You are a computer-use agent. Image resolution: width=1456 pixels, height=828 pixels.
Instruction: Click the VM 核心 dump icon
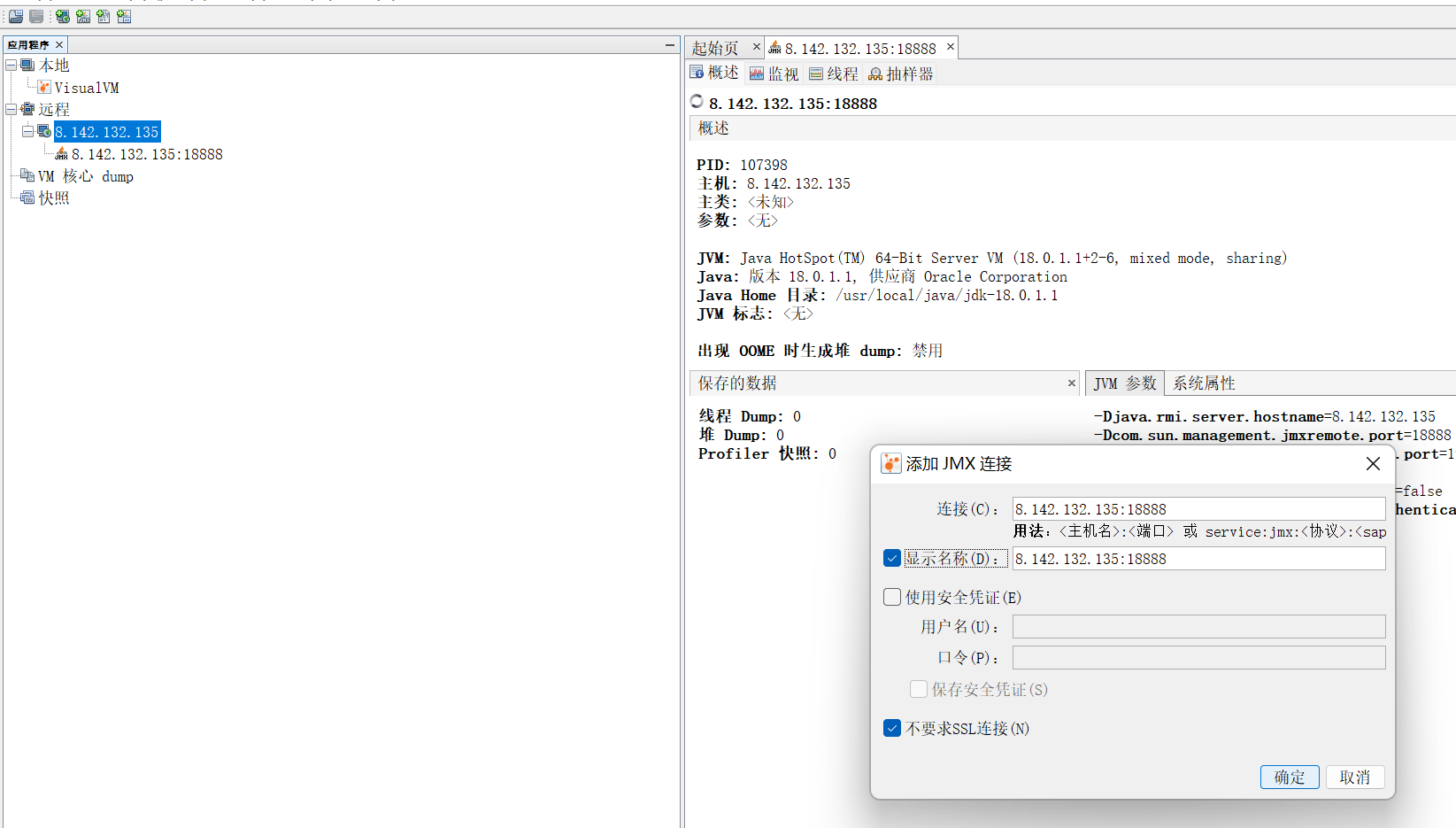[x=27, y=175]
